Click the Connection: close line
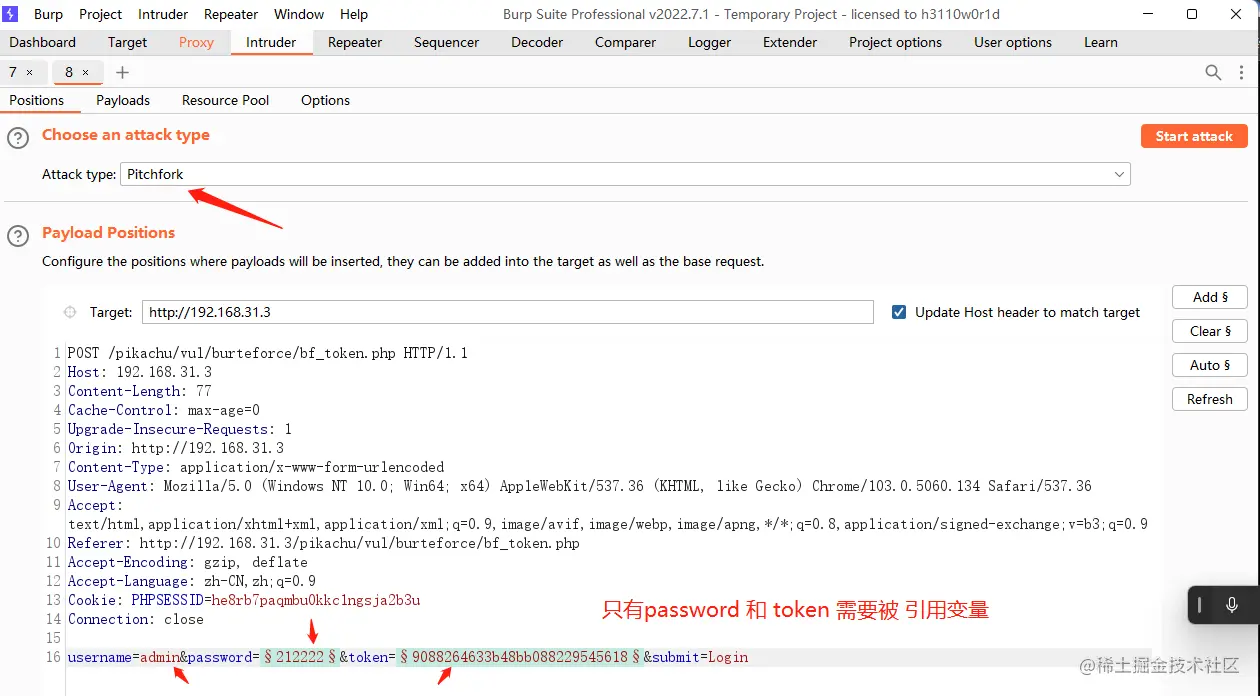This screenshot has width=1260, height=696. 136,619
